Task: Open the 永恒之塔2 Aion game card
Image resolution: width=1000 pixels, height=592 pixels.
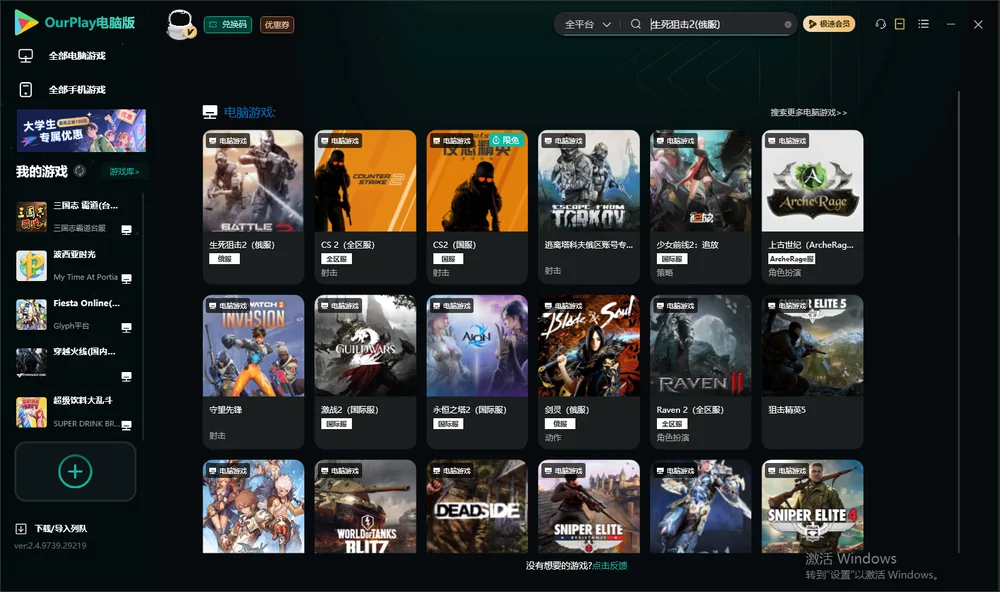Action: (477, 372)
